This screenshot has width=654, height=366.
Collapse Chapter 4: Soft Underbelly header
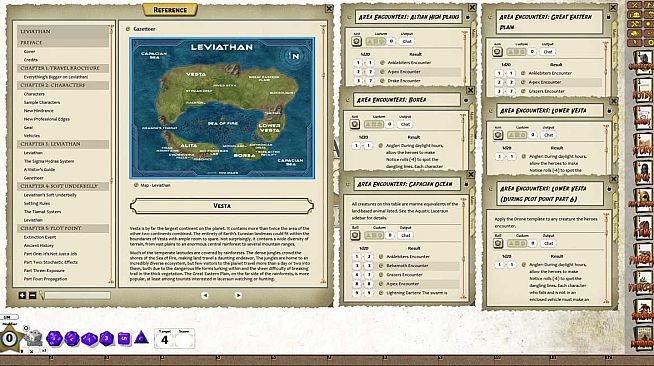63,186
